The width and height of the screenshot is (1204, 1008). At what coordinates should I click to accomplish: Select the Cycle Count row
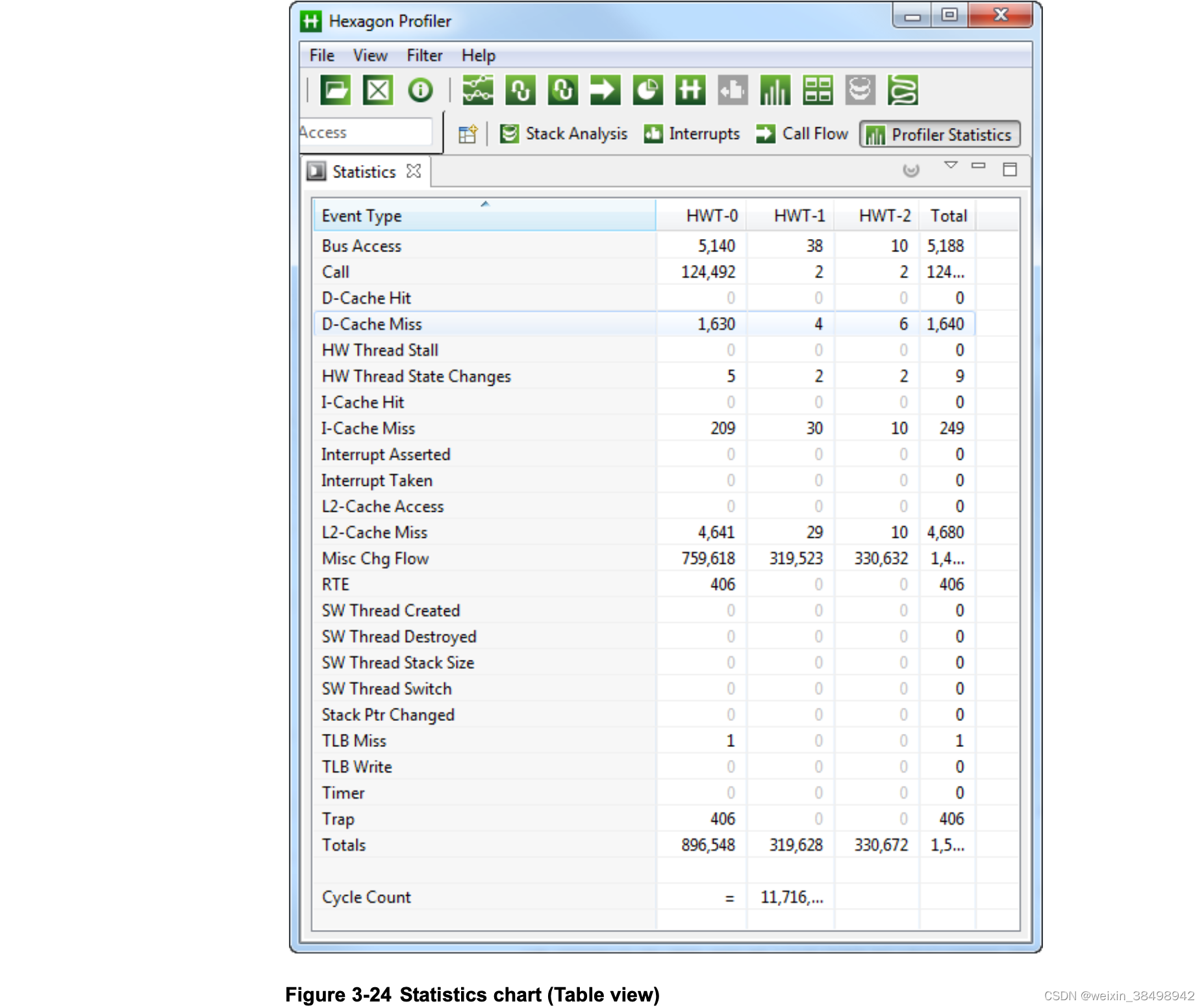644,897
